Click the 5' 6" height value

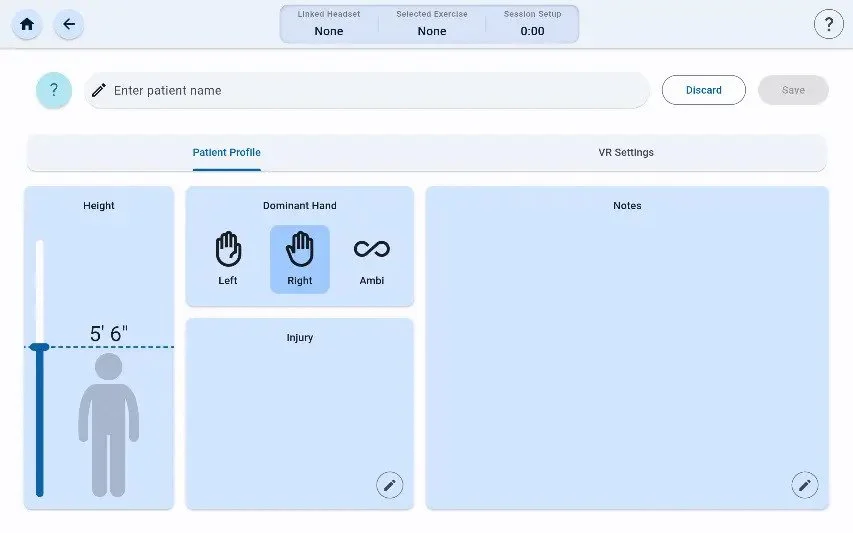point(109,333)
